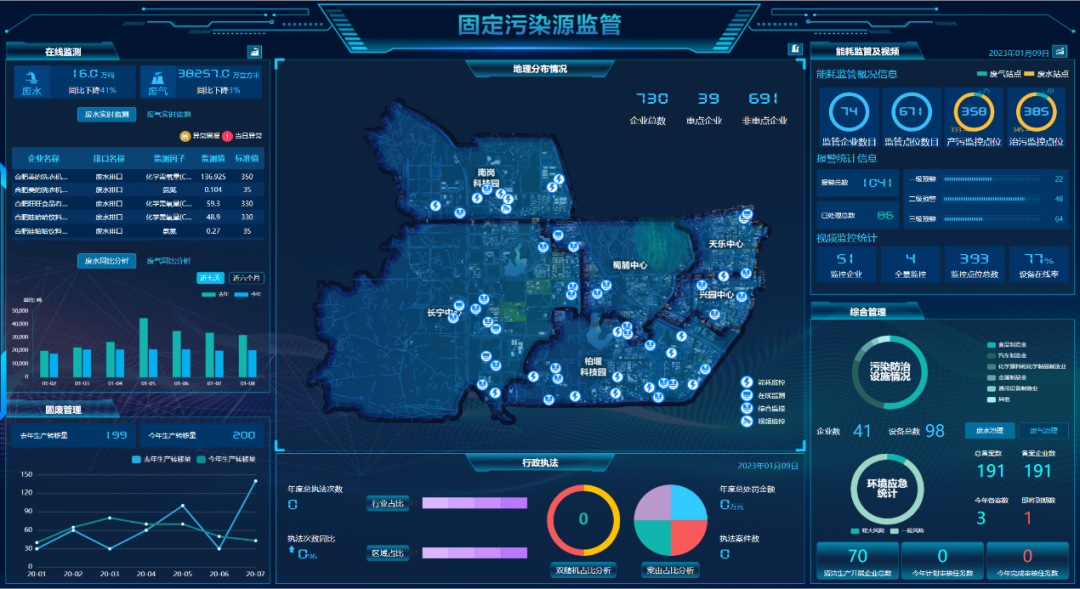The image size is (1080, 589).
Task: Click the 环境应急统计 donut chart
Action: 887,488
